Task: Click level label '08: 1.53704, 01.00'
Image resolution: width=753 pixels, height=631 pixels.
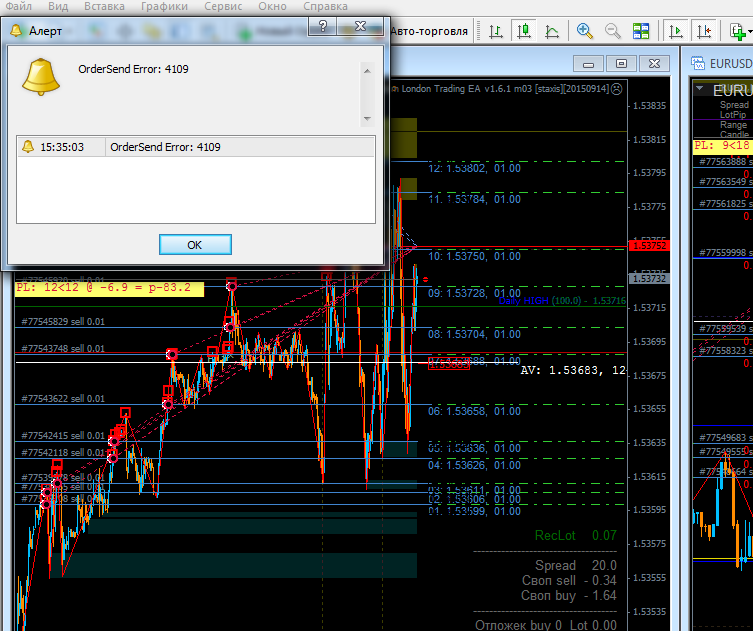Action: (x=474, y=334)
